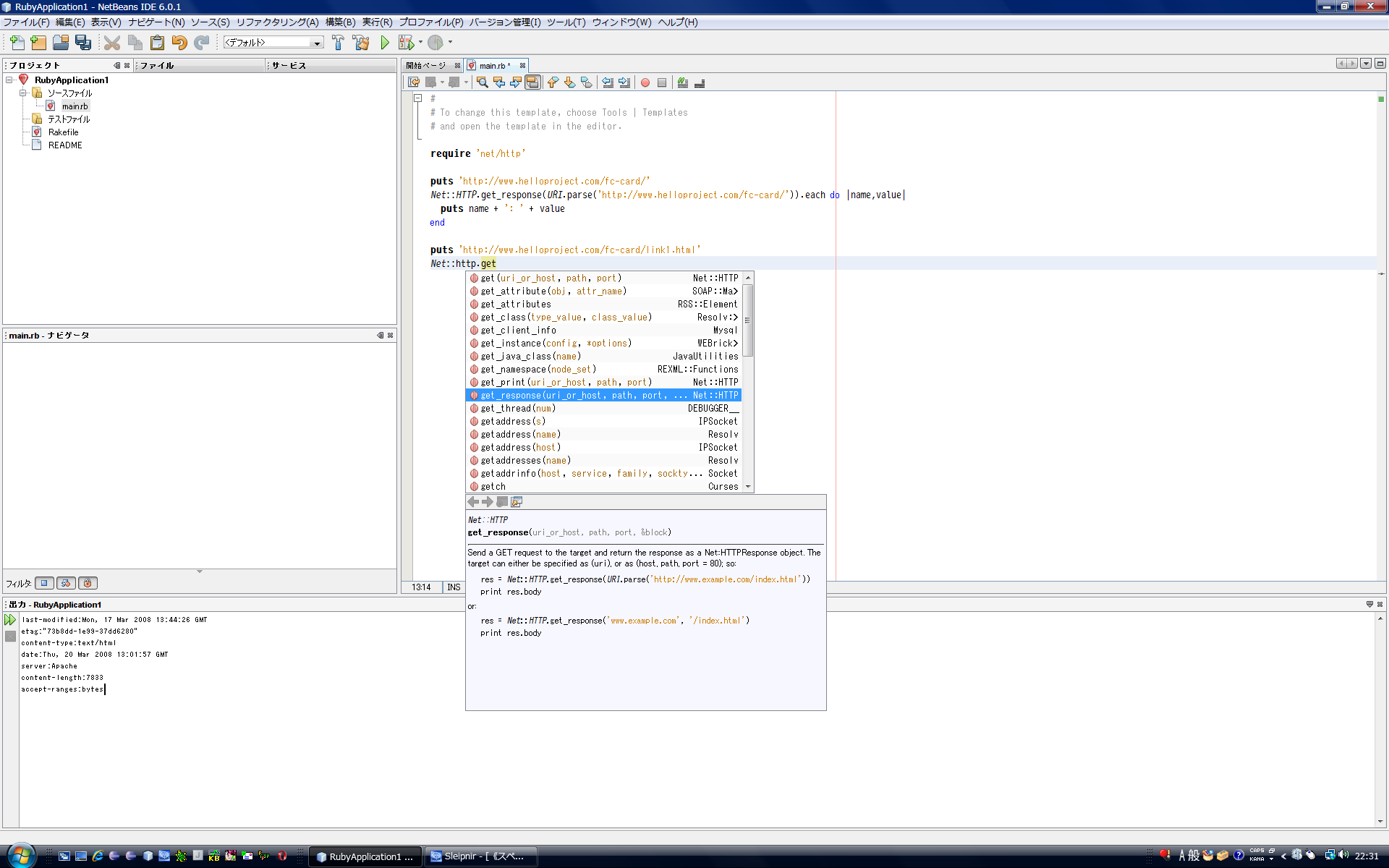This screenshot has height=868, width=1389.
Task: Run the main project with green arrow
Action: pyautogui.click(x=385, y=43)
